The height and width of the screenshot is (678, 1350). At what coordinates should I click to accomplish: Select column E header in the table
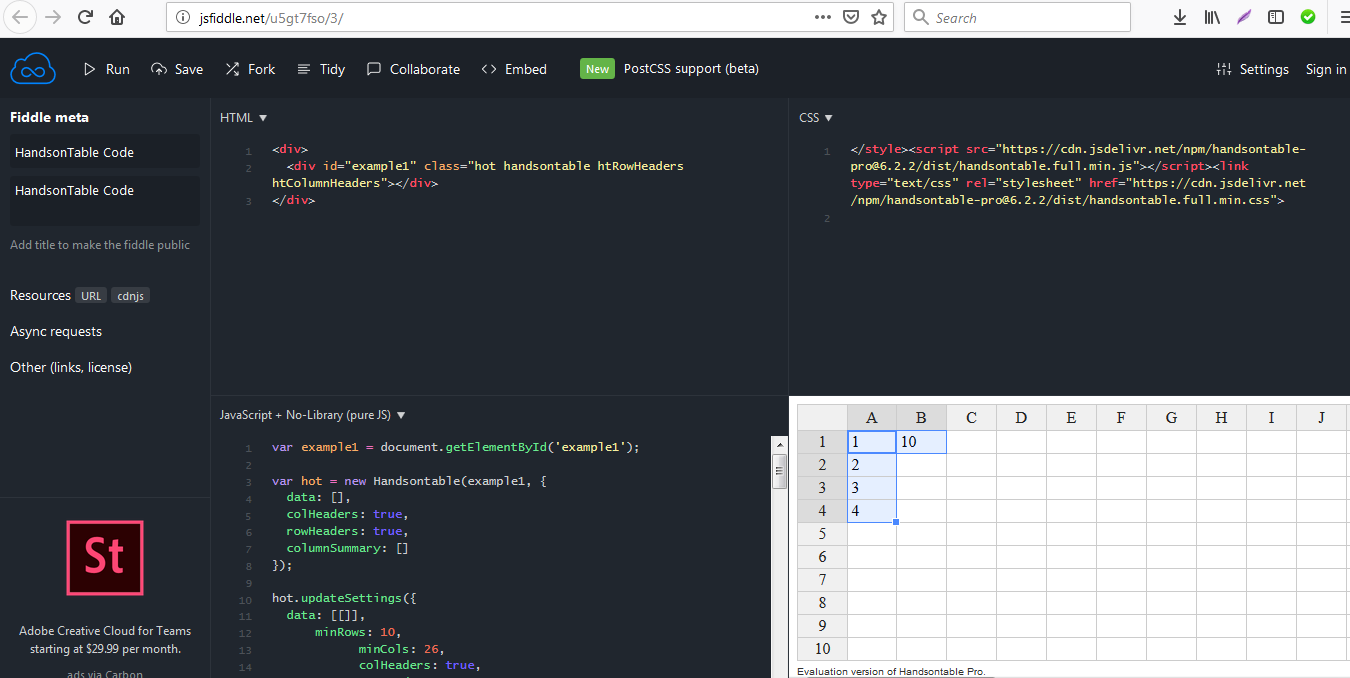click(1072, 418)
